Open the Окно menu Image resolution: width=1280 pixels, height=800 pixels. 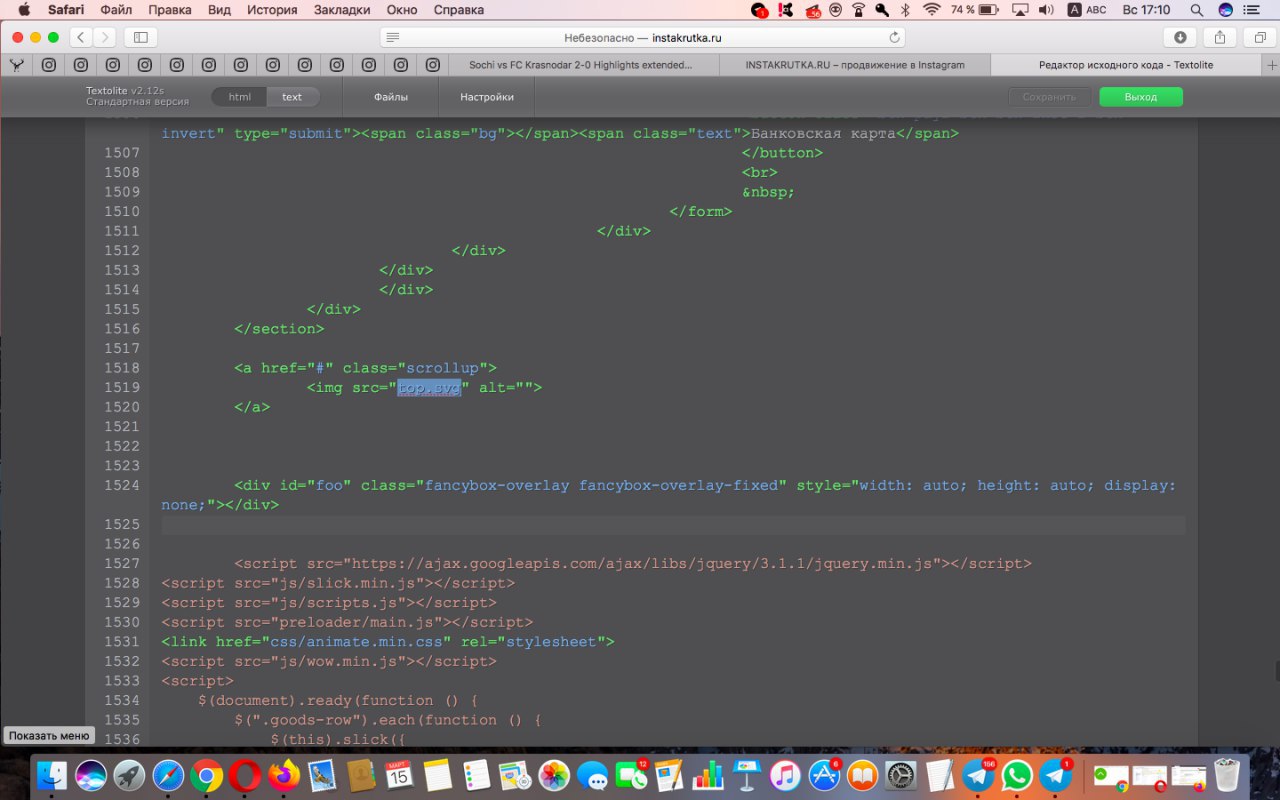coord(402,10)
